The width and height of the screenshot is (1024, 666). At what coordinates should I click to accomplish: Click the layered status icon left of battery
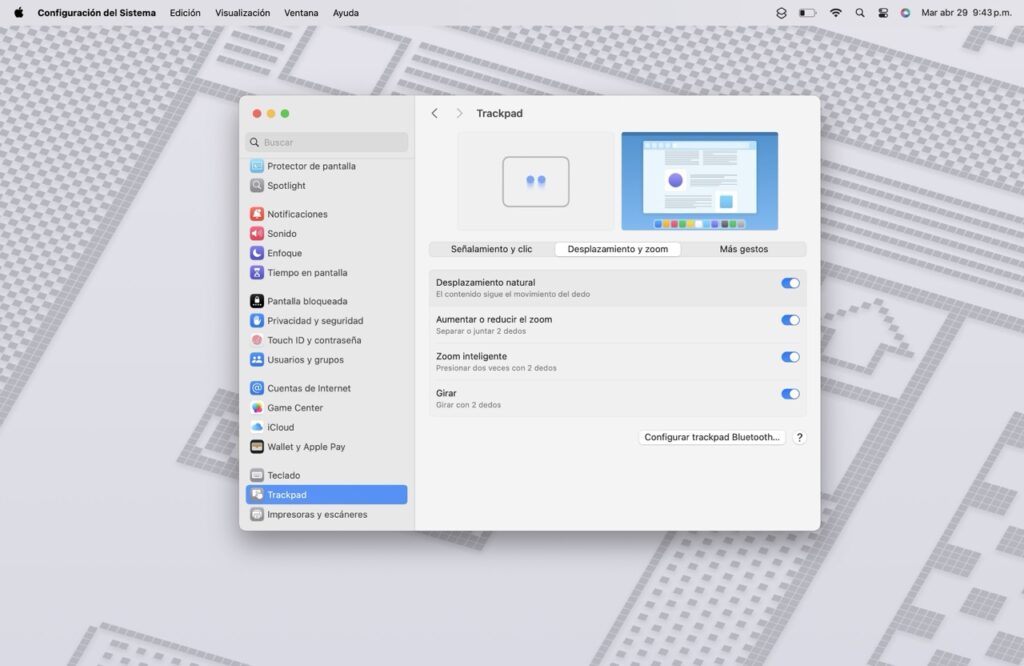(781, 12)
